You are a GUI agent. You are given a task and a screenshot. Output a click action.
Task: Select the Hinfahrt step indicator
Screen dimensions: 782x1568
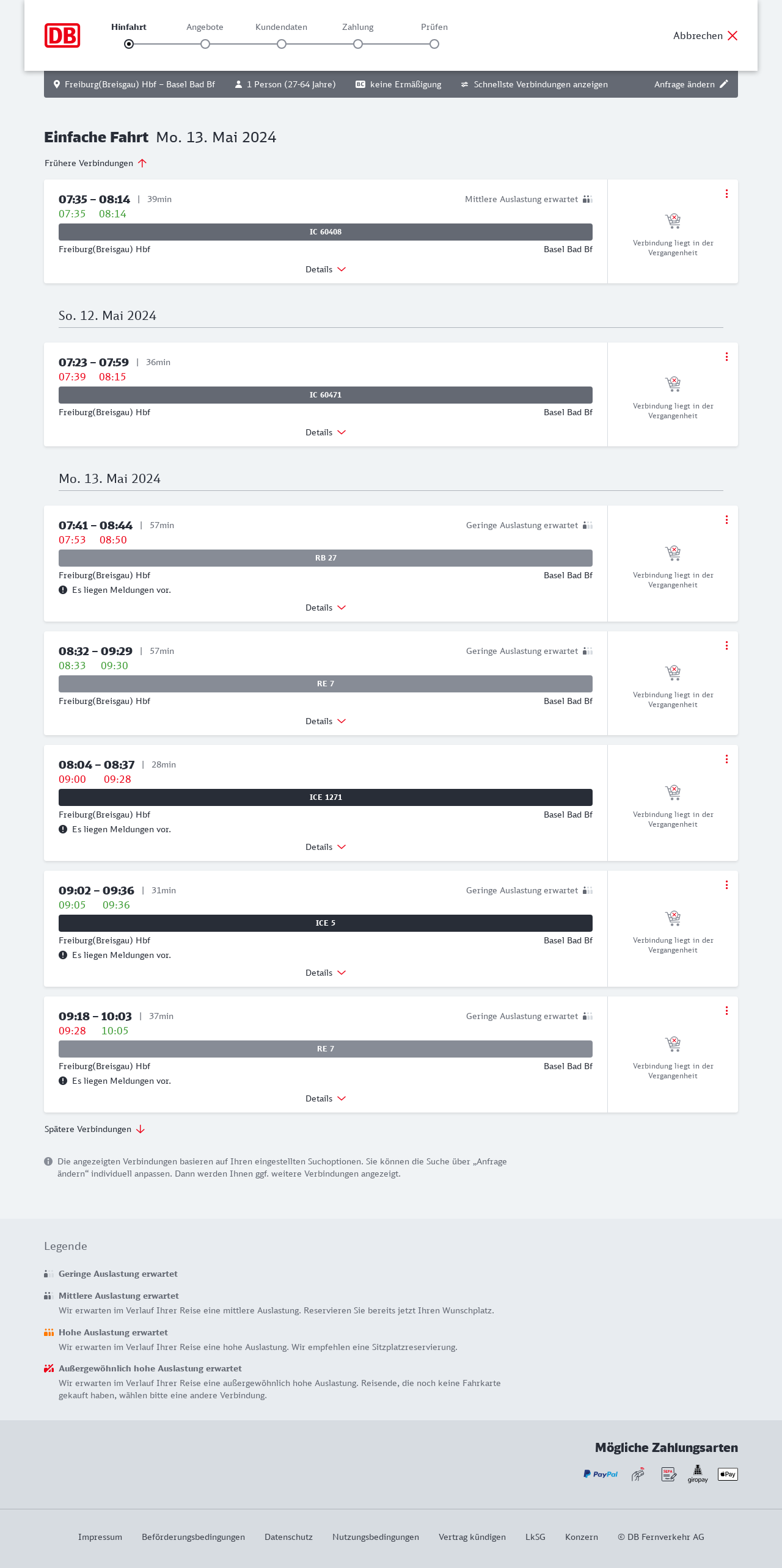(129, 44)
